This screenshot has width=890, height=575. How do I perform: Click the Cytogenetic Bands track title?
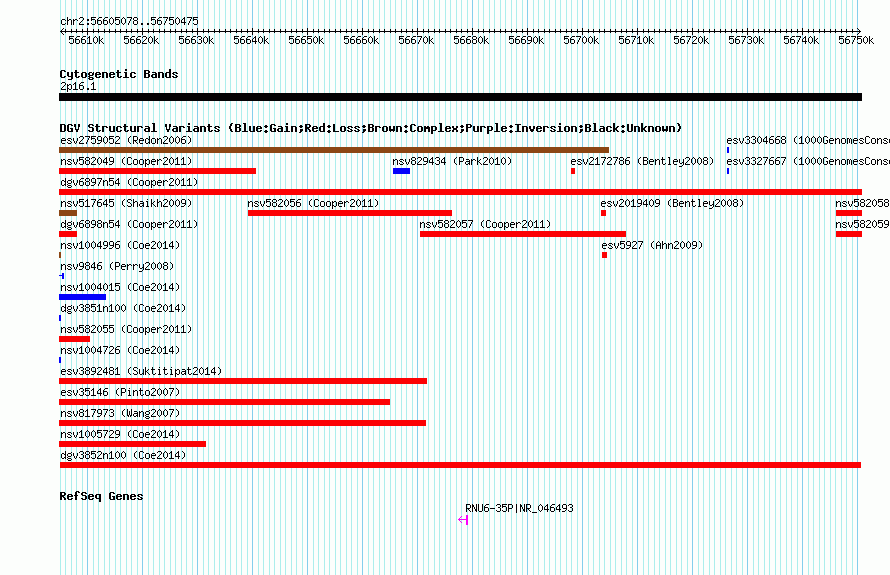119,74
